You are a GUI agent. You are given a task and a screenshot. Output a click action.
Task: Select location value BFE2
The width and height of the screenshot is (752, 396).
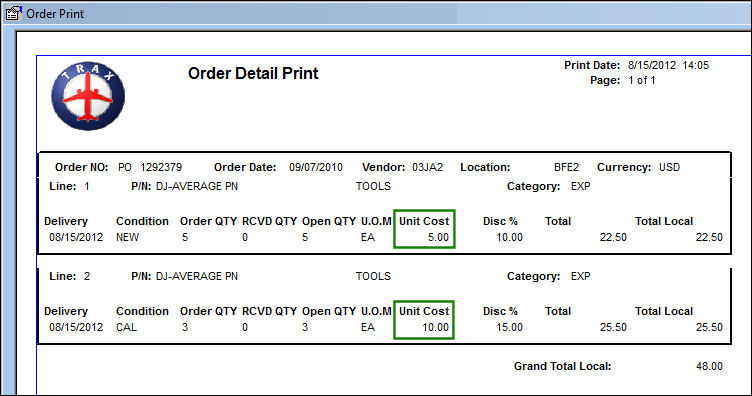point(566,167)
